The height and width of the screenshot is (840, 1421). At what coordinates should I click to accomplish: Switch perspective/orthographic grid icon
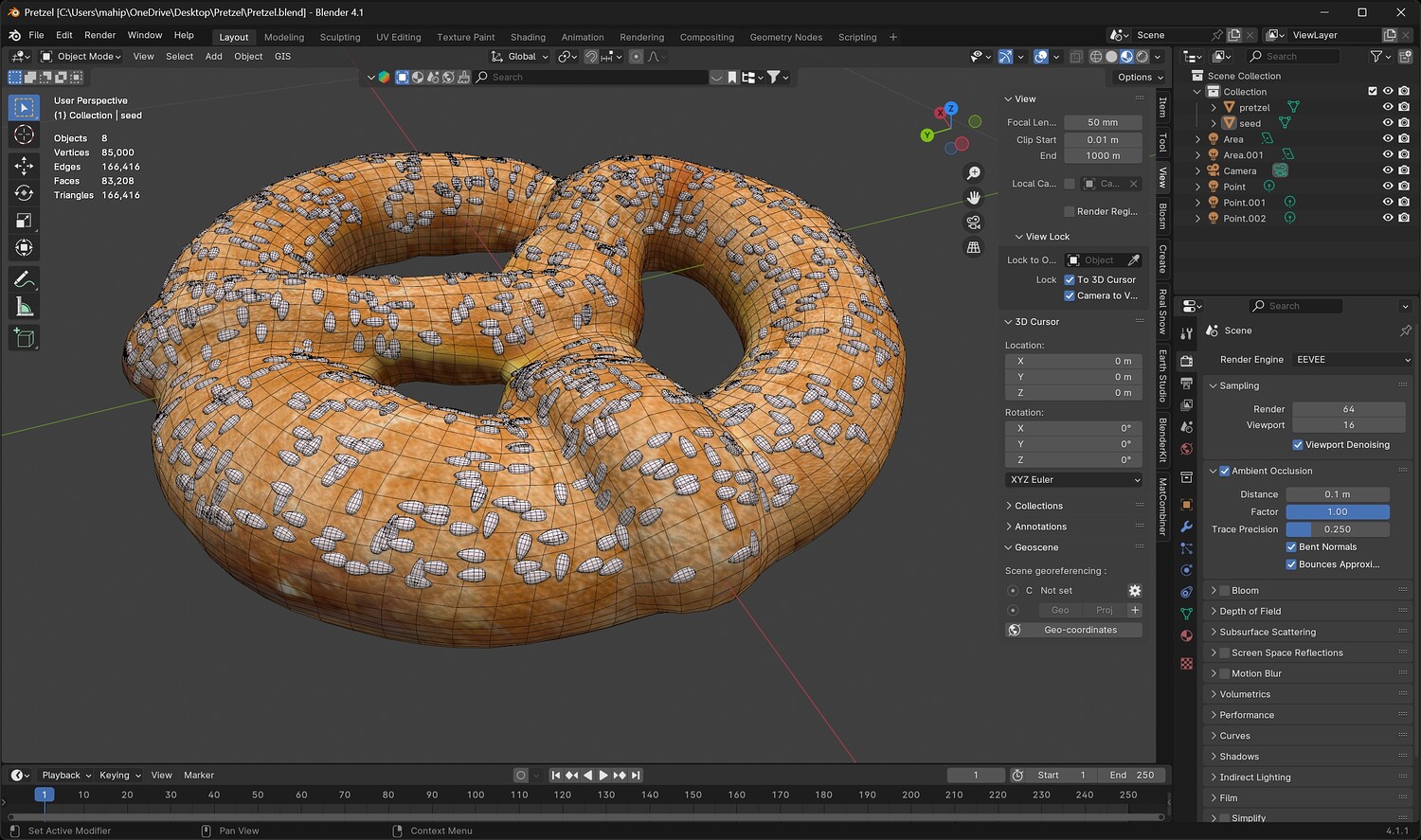[x=973, y=247]
